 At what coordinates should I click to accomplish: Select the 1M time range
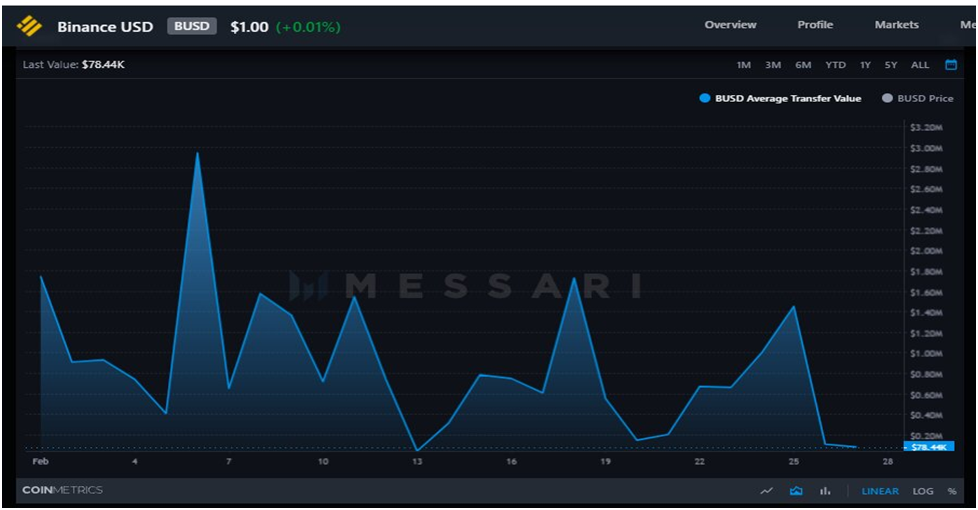point(743,65)
